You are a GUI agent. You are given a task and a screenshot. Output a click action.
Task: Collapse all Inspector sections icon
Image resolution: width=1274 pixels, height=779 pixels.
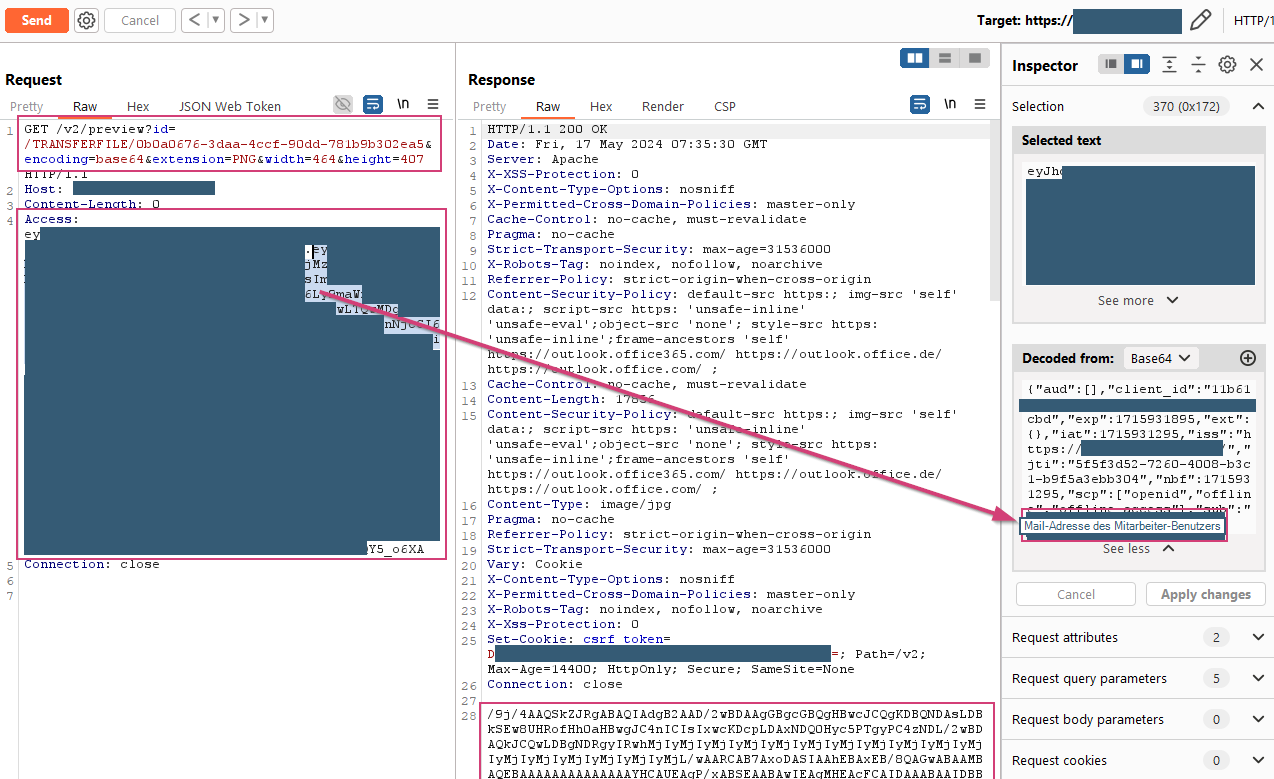(x=1198, y=65)
